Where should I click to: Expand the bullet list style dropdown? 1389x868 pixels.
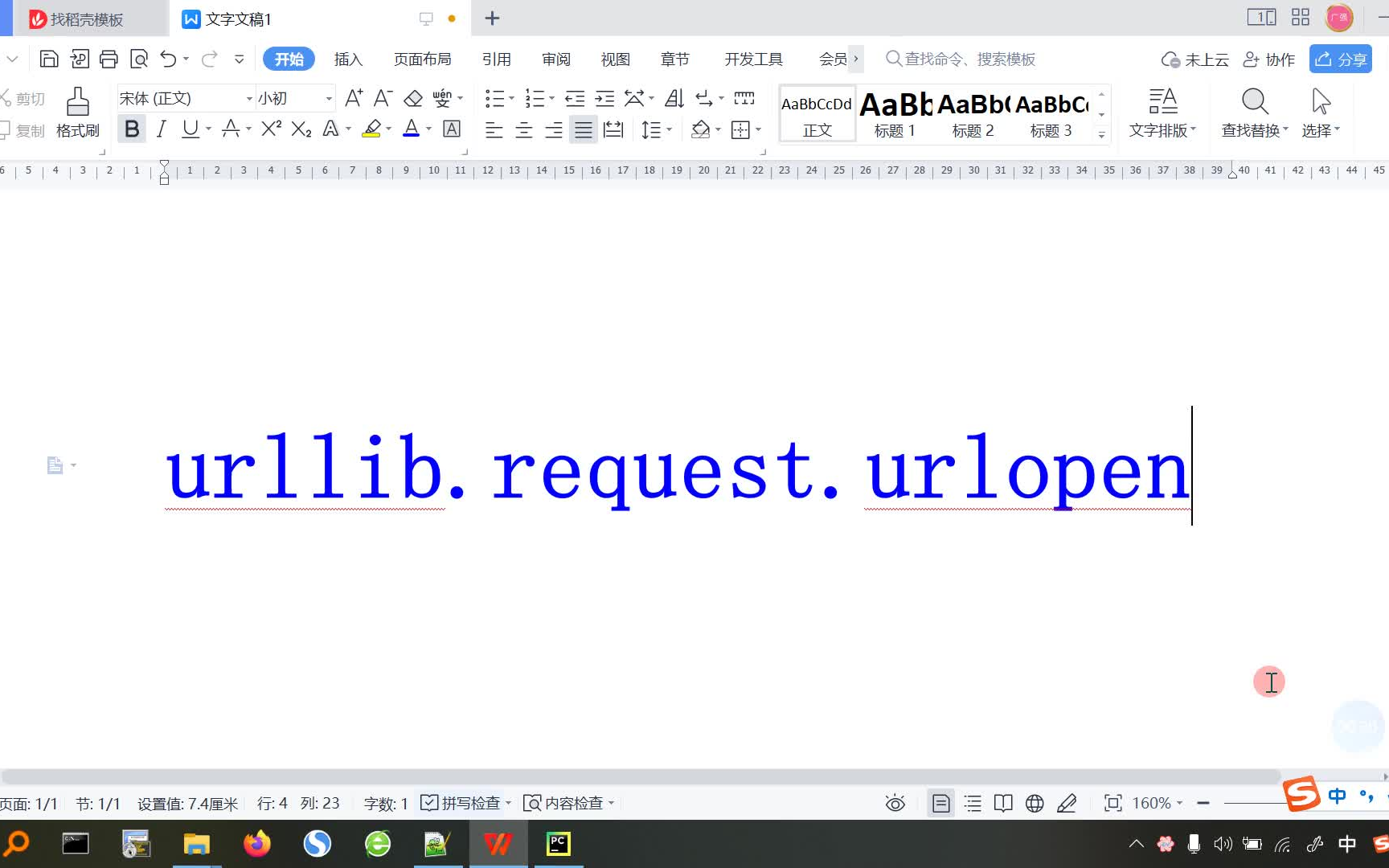(512, 98)
